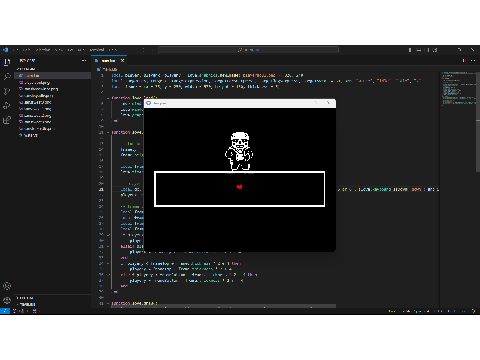Open the Run and Debug view
Viewport: 480px width, 360px height.
coord(7,106)
